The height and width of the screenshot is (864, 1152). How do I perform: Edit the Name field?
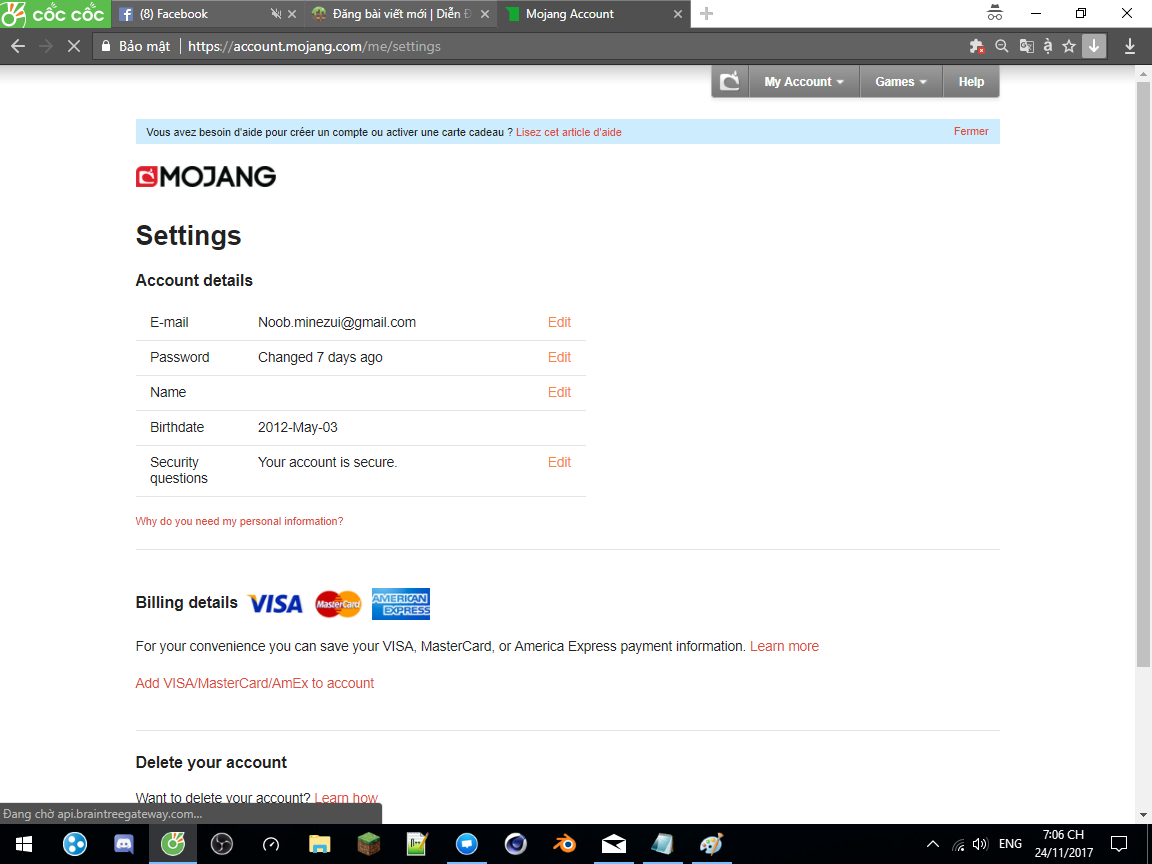click(x=559, y=392)
